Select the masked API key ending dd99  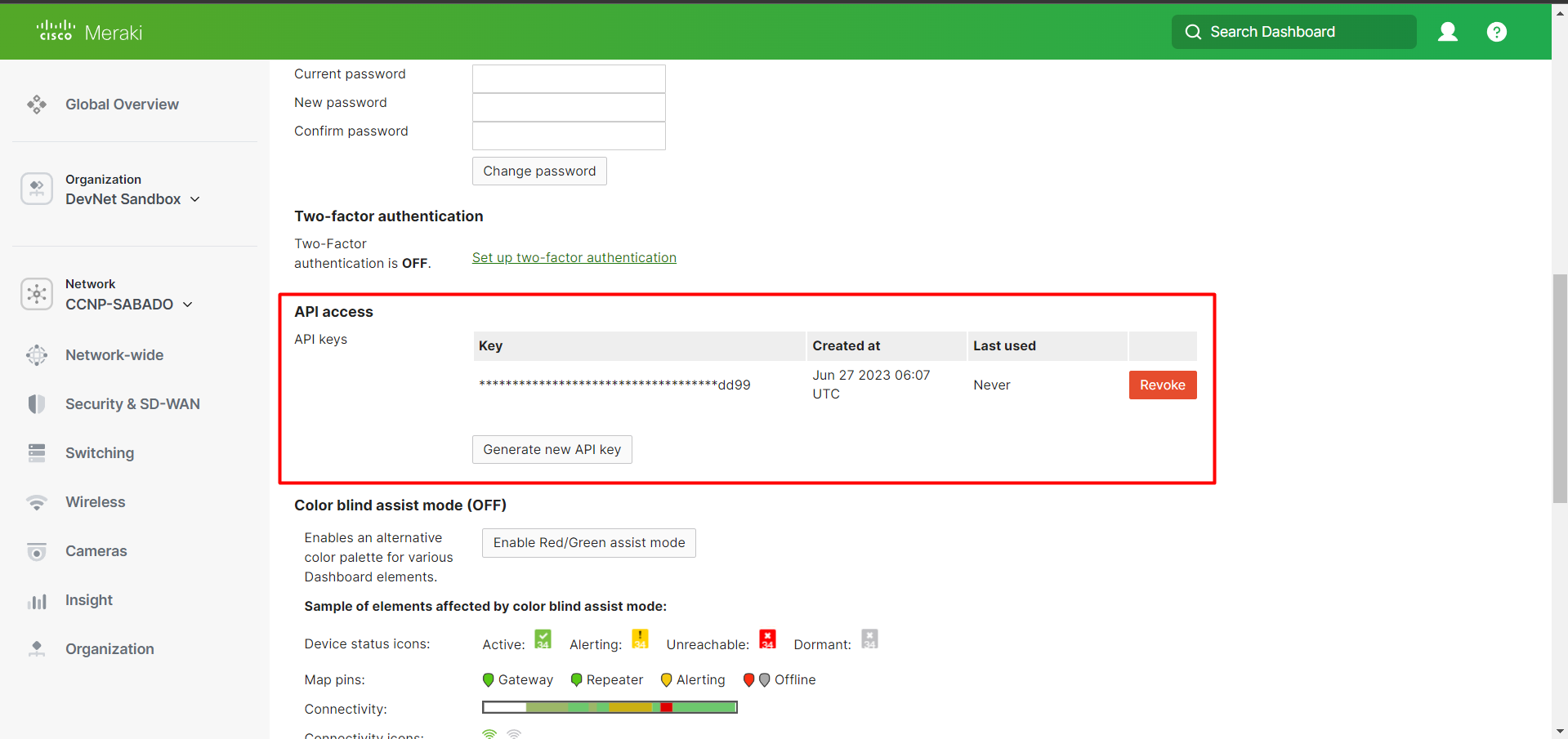614,385
